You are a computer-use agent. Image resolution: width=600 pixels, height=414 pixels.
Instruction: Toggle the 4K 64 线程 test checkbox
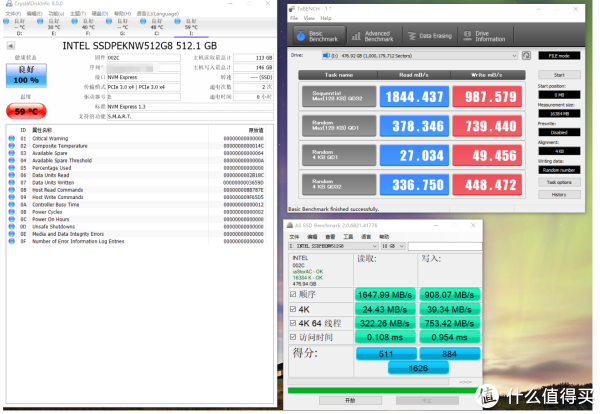[x=293, y=323]
